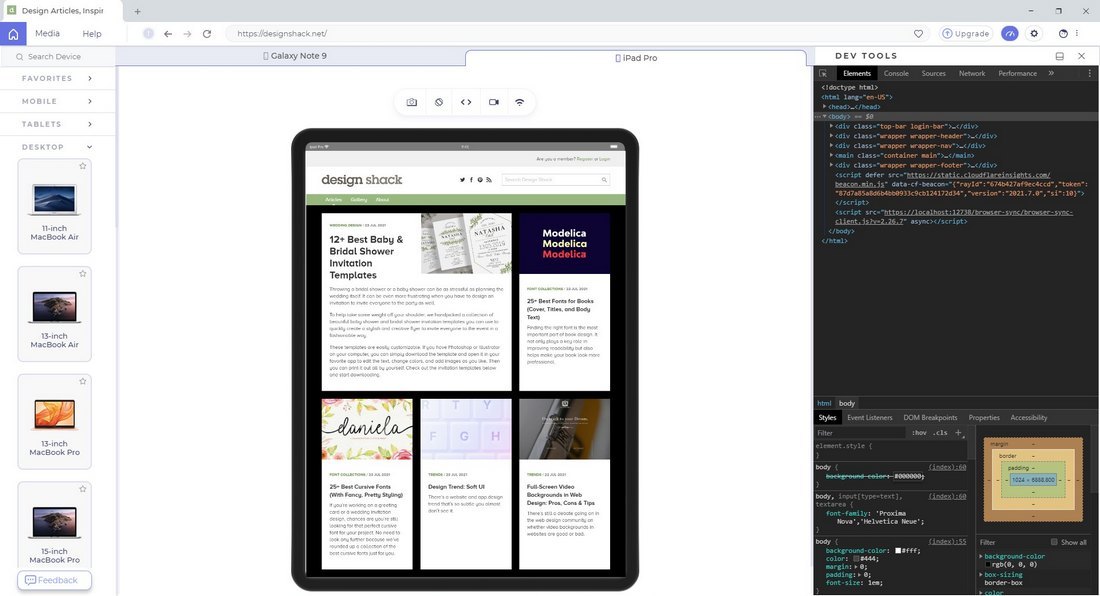Toggle the :hov element state button
This screenshot has width=1100, height=596.
[x=919, y=433]
